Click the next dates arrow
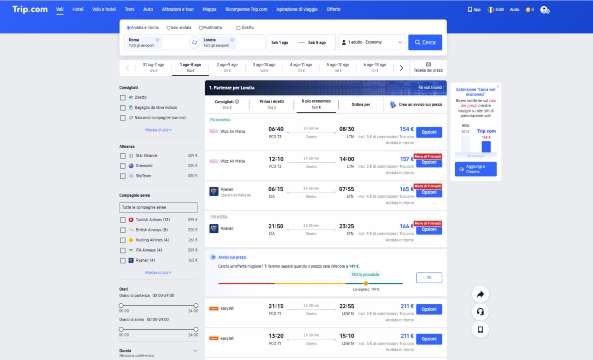This screenshot has height=360, width=593. point(401,68)
